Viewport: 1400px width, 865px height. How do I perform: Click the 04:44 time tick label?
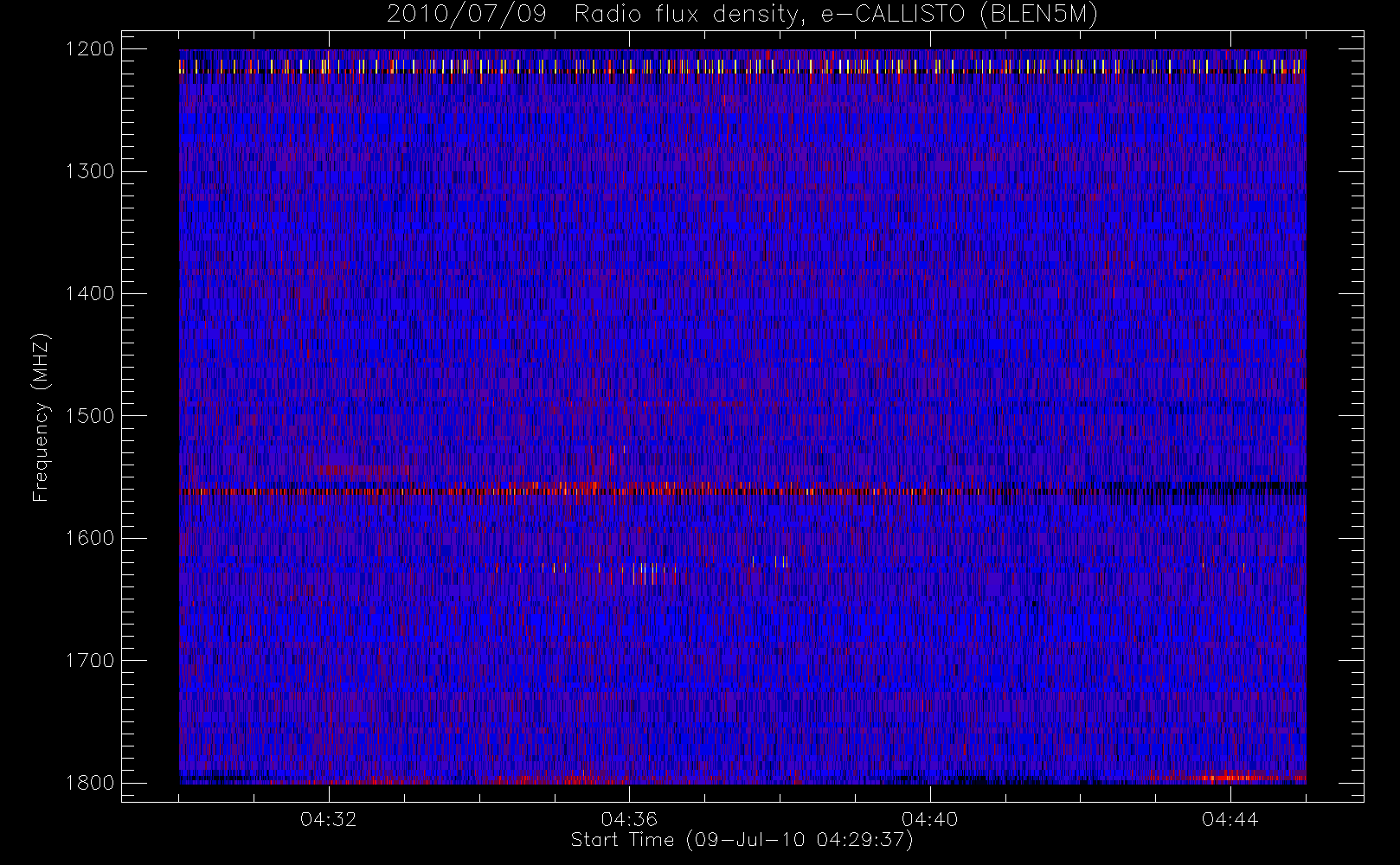click(1230, 819)
